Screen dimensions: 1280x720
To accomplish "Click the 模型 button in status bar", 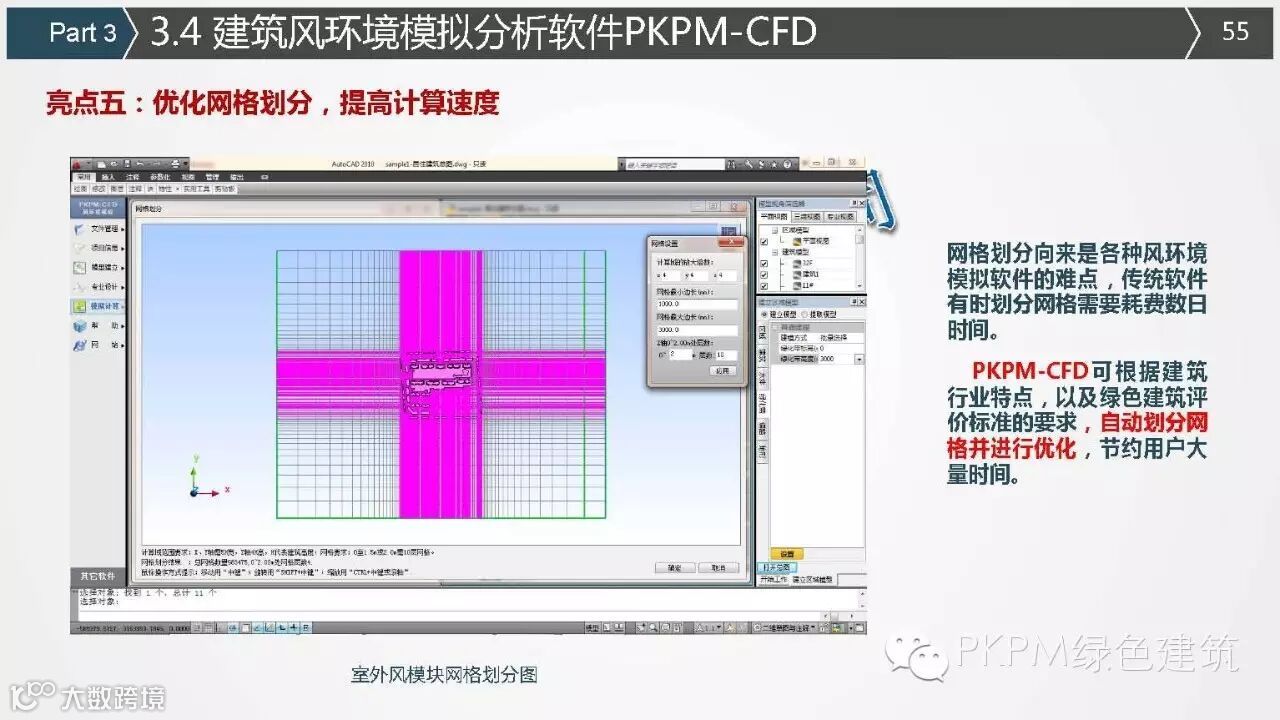I will (592, 627).
